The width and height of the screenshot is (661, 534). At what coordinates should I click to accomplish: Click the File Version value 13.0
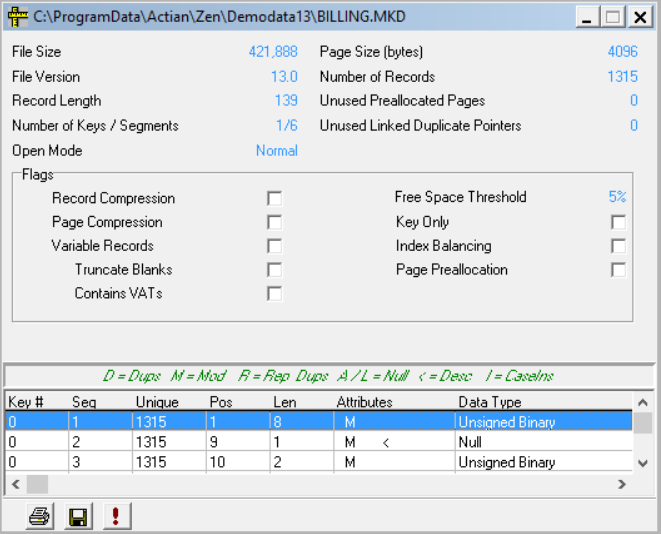pyautogui.click(x=284, y=76)
